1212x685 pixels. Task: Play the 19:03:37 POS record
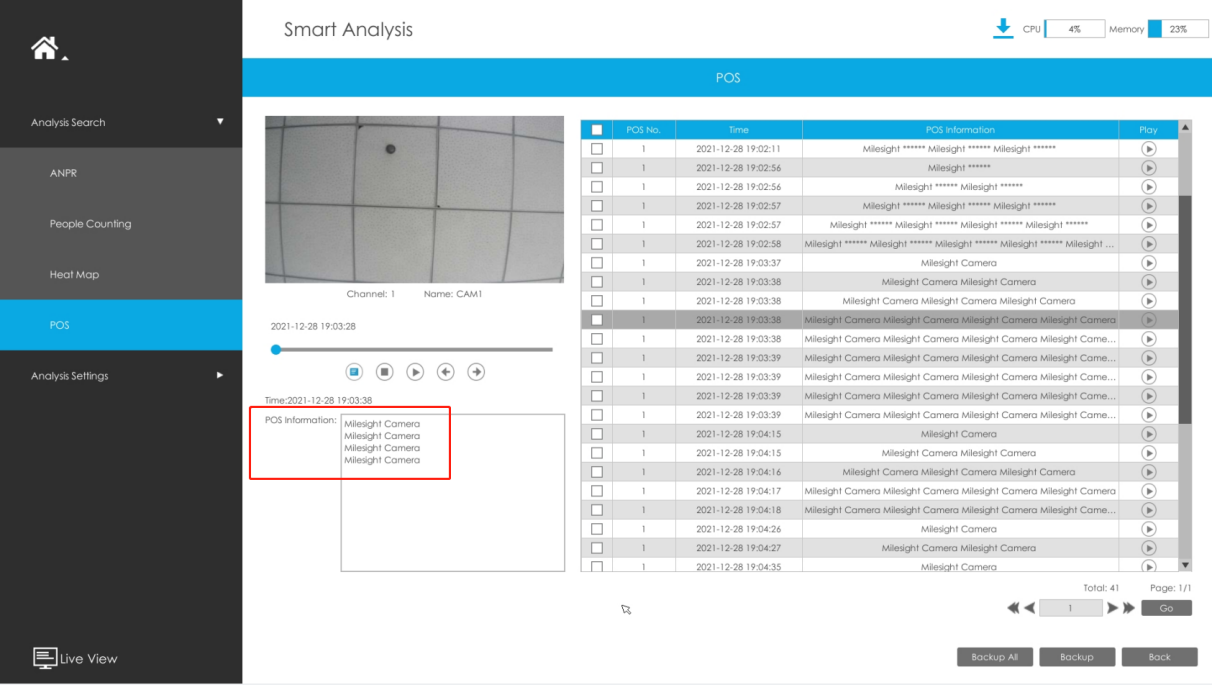click(x=1148, y=263)
